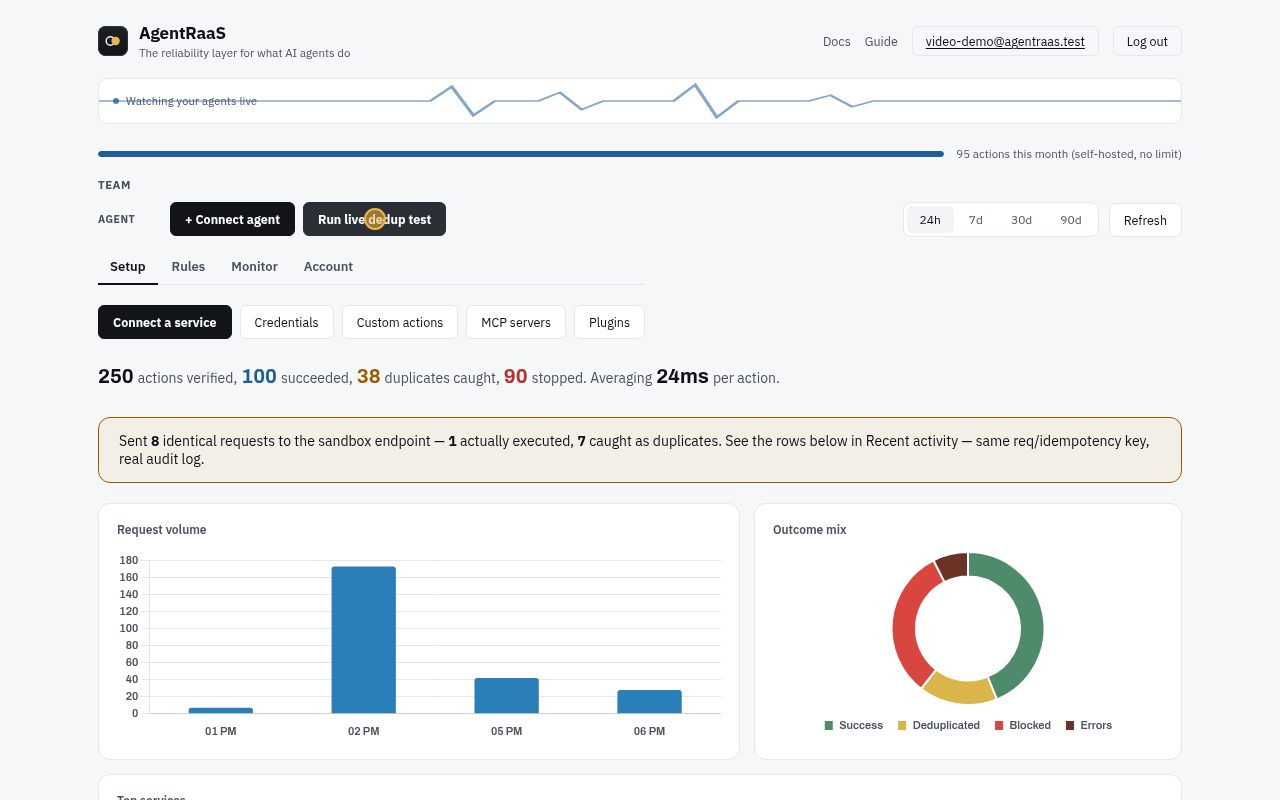Refresh the dashboard data
The image size is (1280, 800).
1145,220
